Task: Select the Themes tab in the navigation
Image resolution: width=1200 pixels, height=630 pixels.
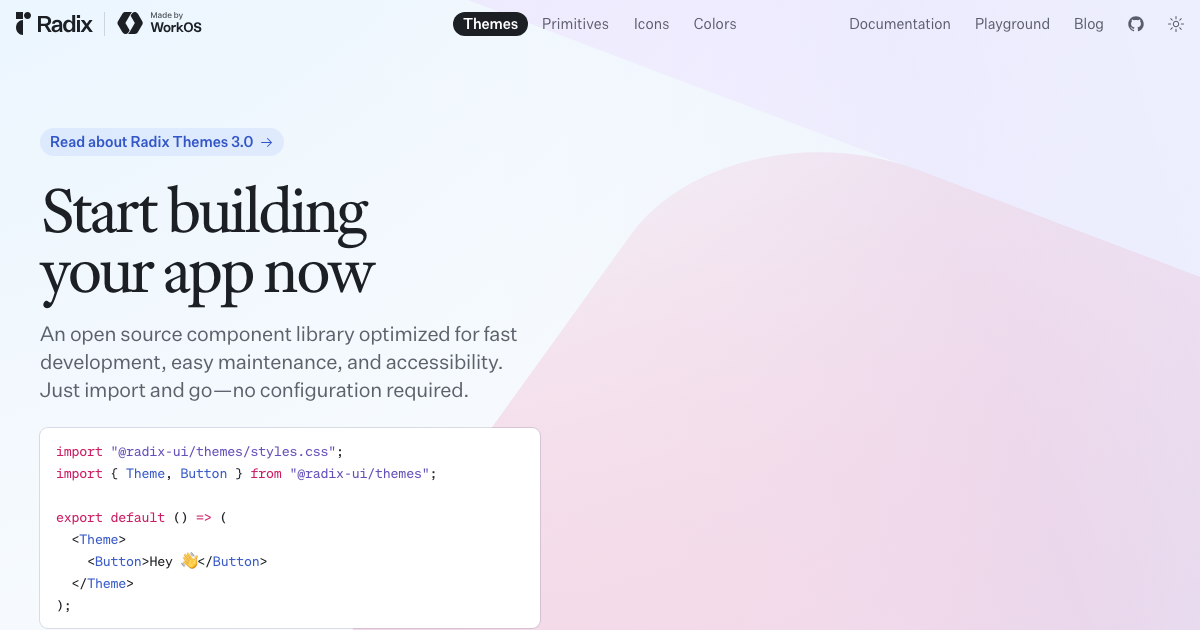Action: pyautogui.click(x=490, y=23)
